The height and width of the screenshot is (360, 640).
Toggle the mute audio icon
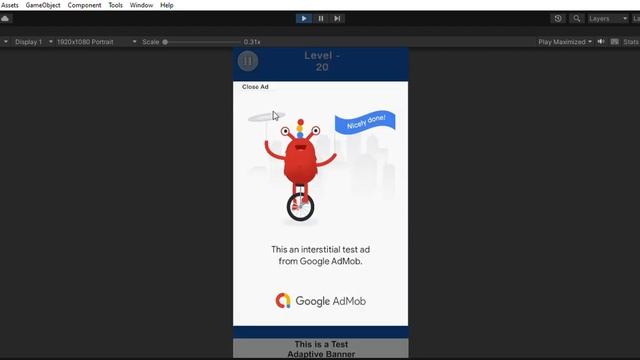(x=601, y=42)
